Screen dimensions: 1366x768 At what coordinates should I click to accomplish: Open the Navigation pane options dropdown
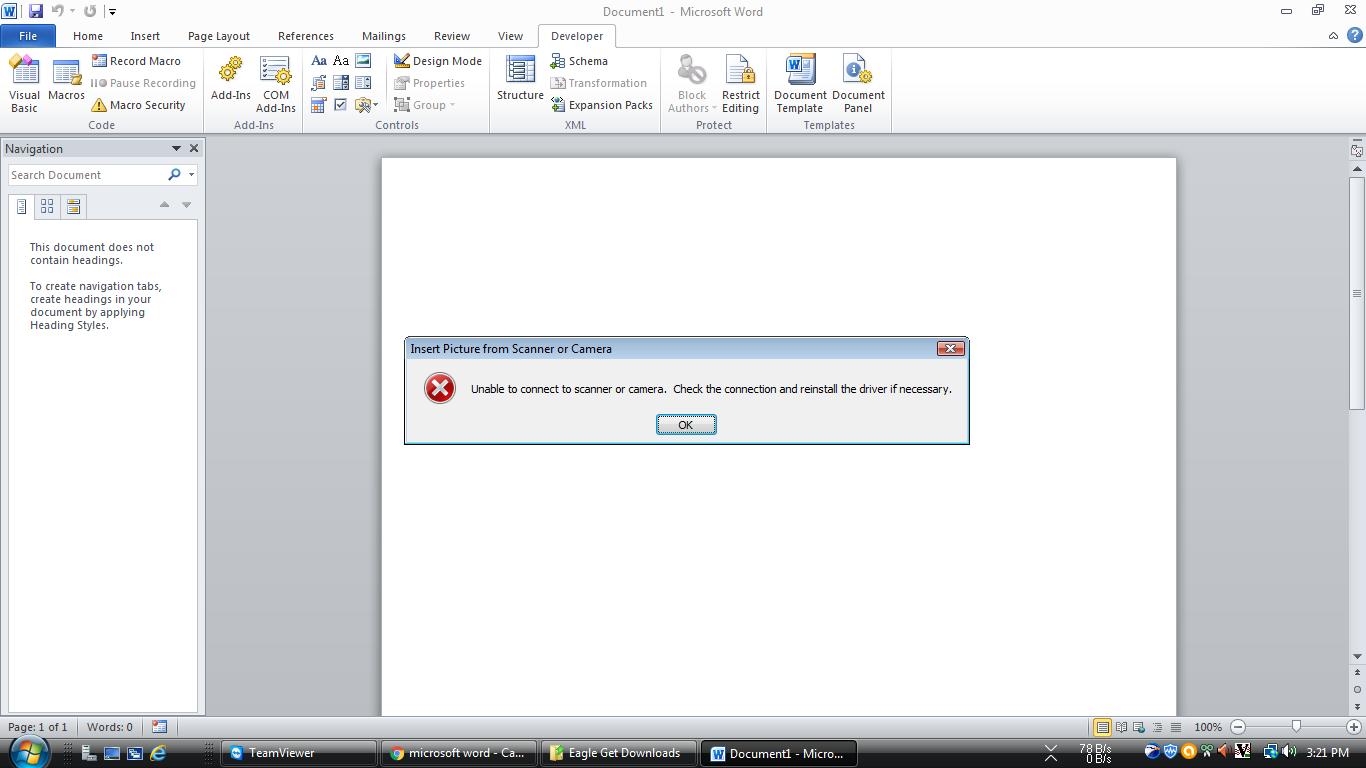click(x=176, y=148)
